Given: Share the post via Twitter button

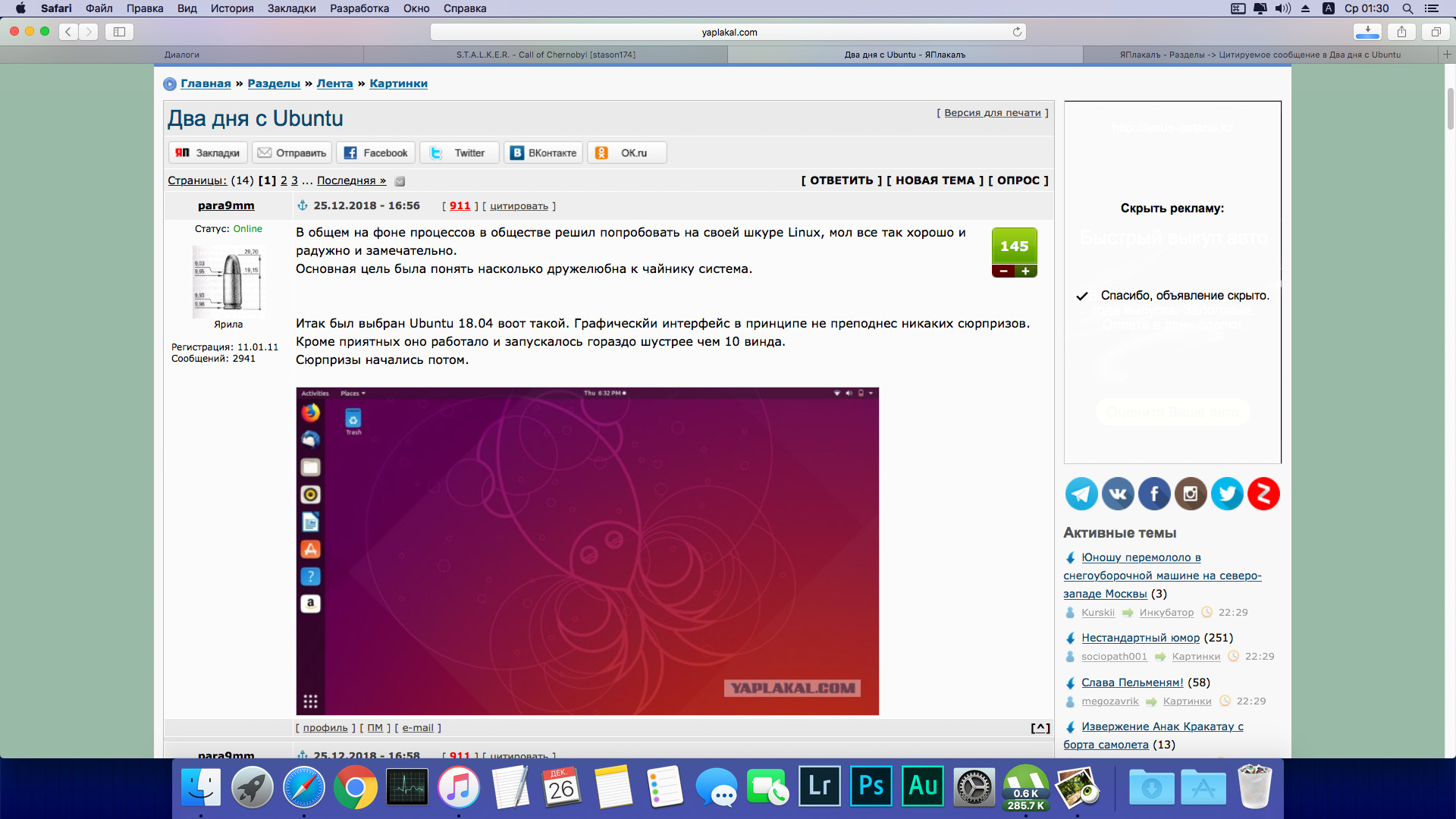Looking at the screenshot, I should (x=460, y=152).
